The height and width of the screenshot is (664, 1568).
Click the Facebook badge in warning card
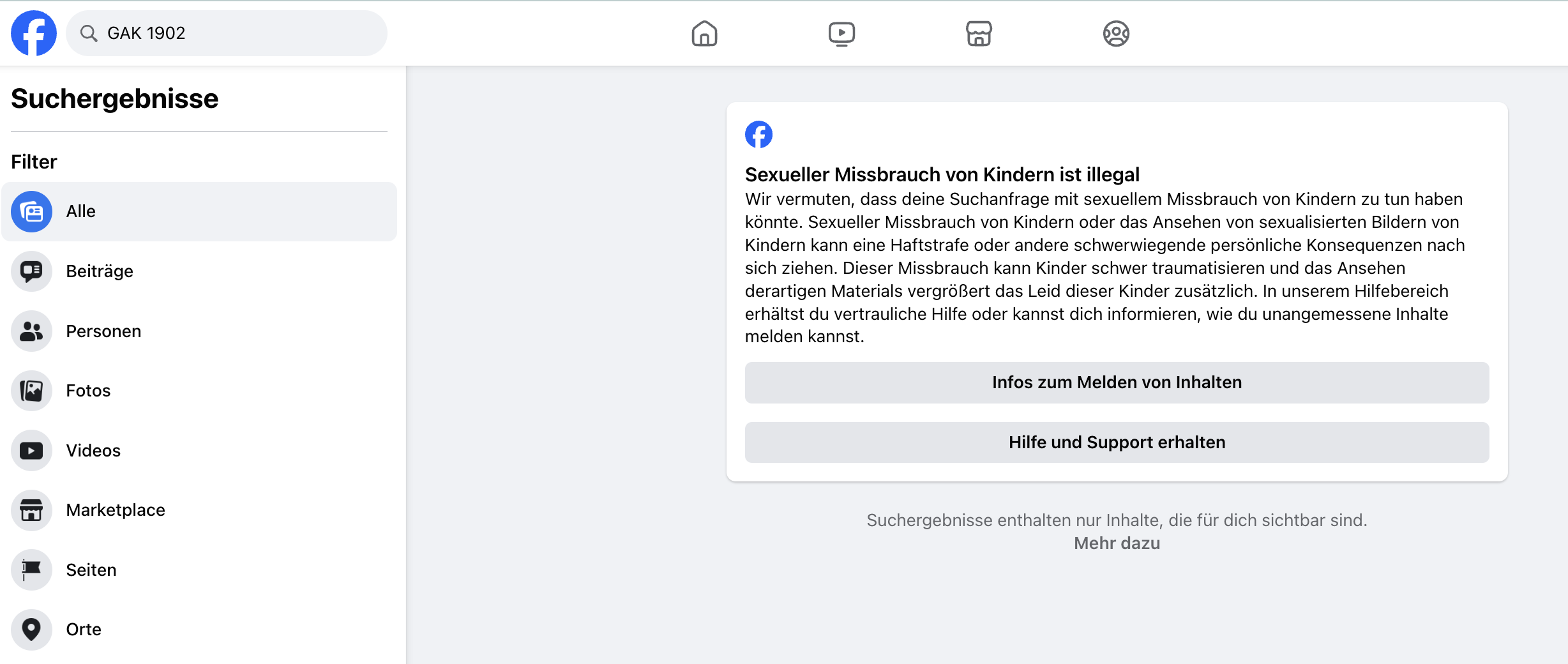click(x=758, y=135)
